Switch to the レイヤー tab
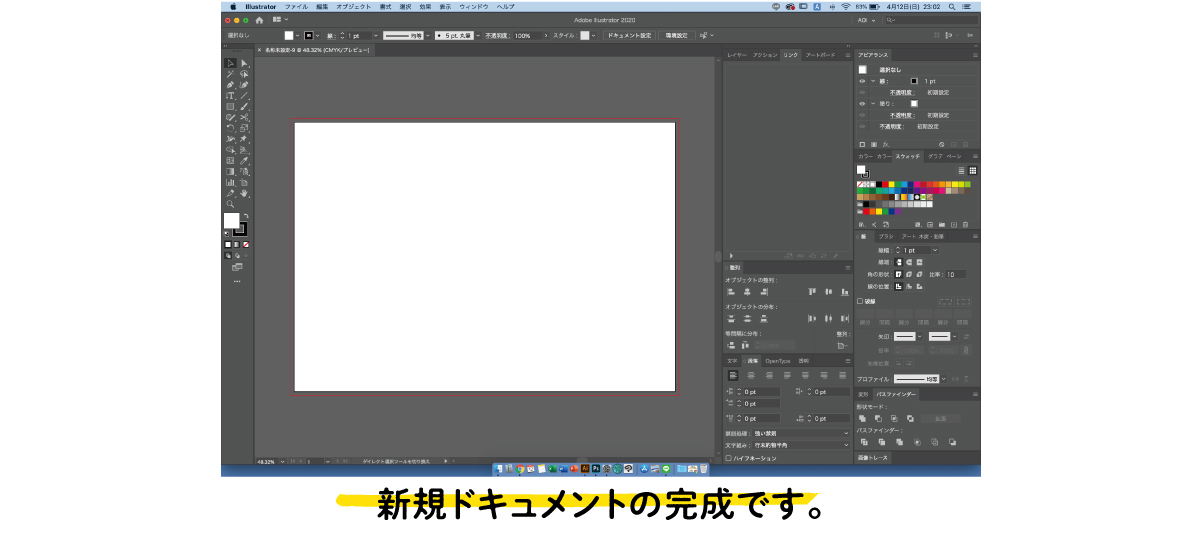 [736, 55]
